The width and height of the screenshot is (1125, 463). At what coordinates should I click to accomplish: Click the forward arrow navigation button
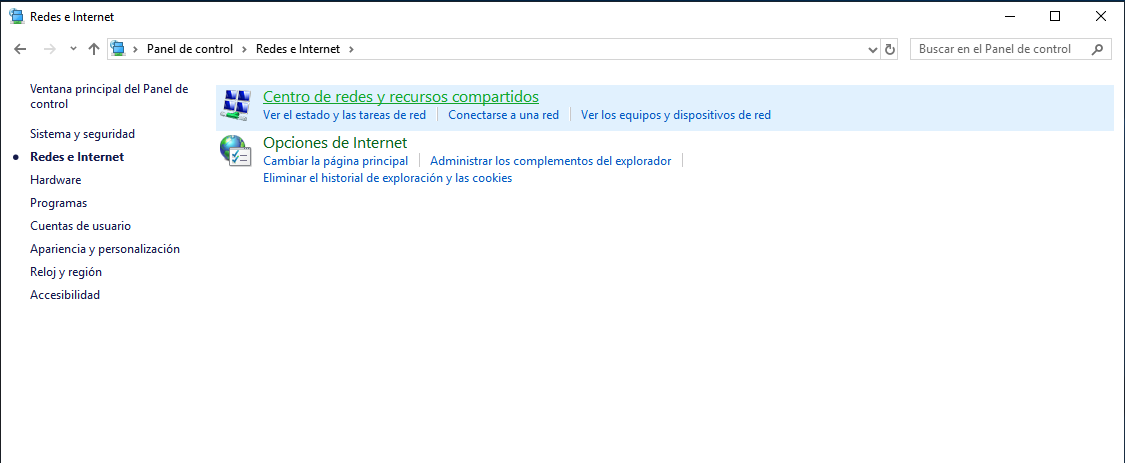click(50, 50)
